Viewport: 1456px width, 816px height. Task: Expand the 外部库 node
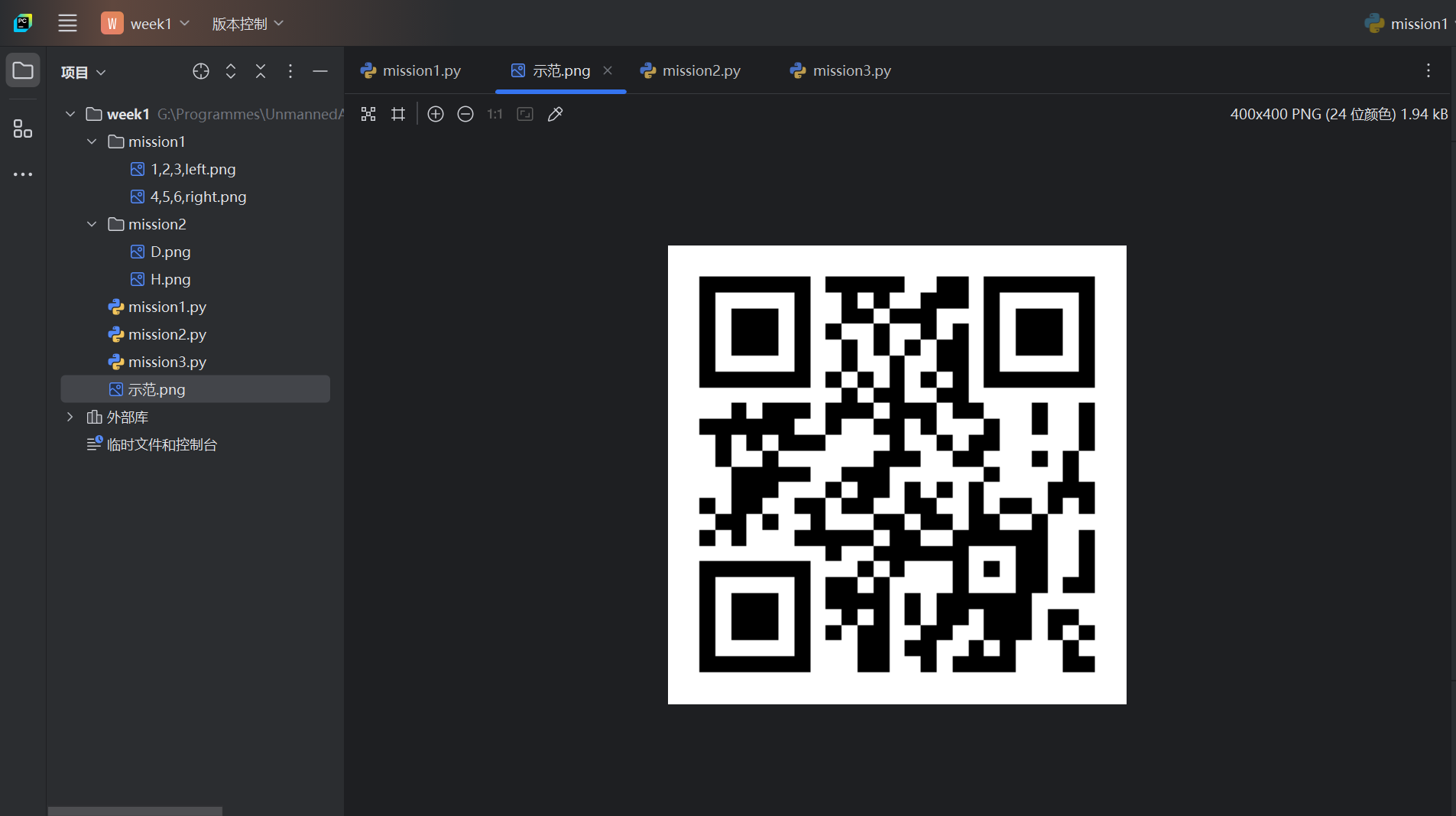[x=70, y=417]
